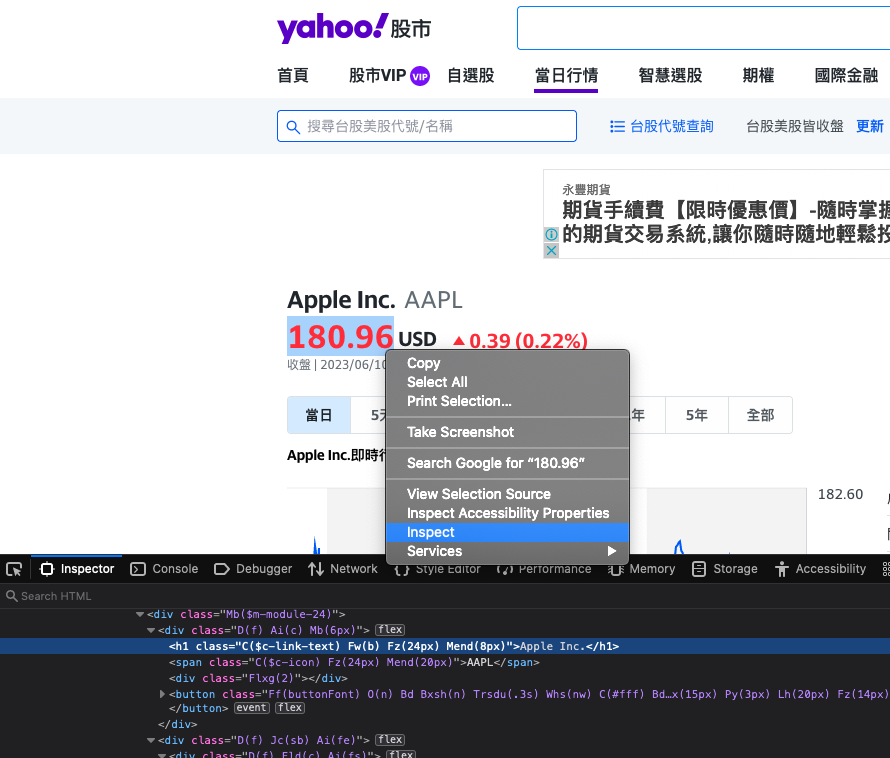890x758 pixels.
Task: Open the Console tab in DevTools
Action: (x=165, y=569)
